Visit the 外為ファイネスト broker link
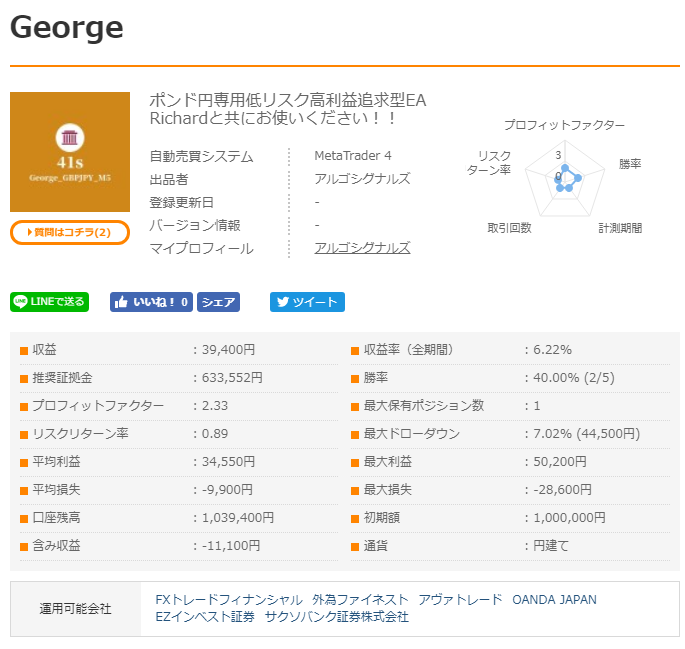 [x=360, y=600]
